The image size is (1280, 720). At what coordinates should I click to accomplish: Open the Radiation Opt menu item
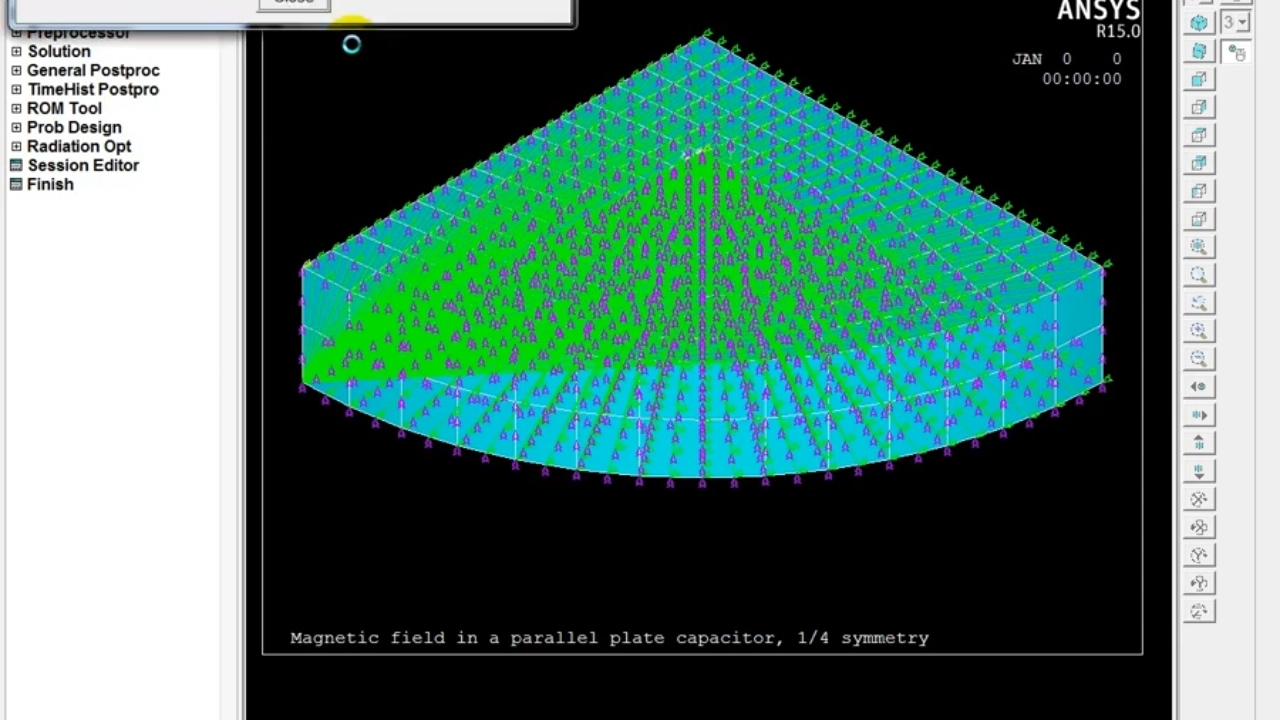pyautogui.click(x=79, y=146)
